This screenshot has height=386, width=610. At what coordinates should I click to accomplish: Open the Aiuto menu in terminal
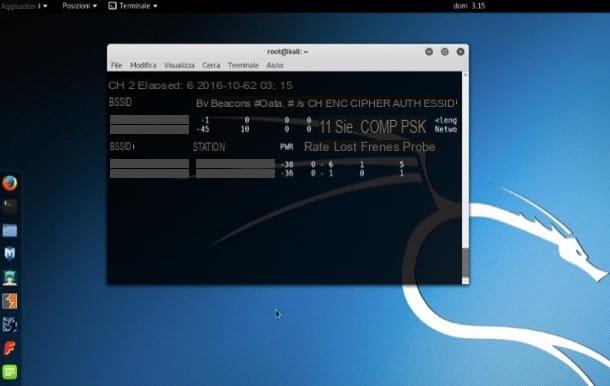point(275,65)
